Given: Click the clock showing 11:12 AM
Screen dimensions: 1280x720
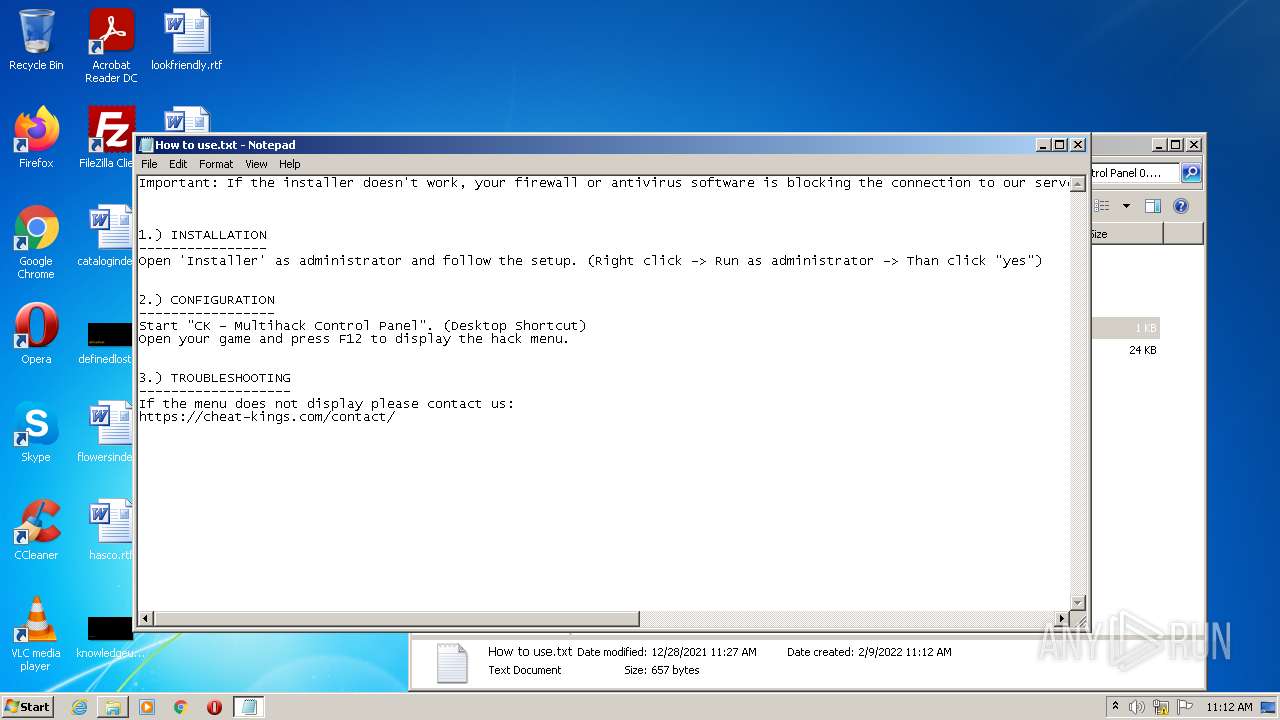Looking at the screenshot, I should [x=1229, y=707].
